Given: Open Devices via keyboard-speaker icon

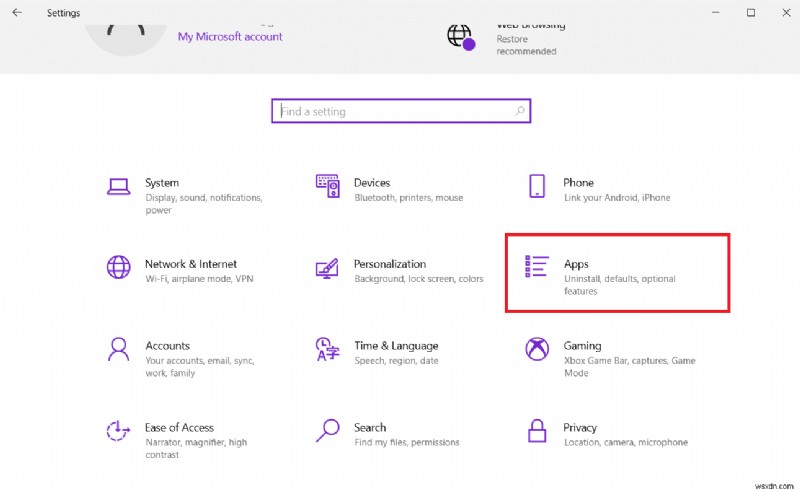Looking at the screenshot, I should 327,186.
